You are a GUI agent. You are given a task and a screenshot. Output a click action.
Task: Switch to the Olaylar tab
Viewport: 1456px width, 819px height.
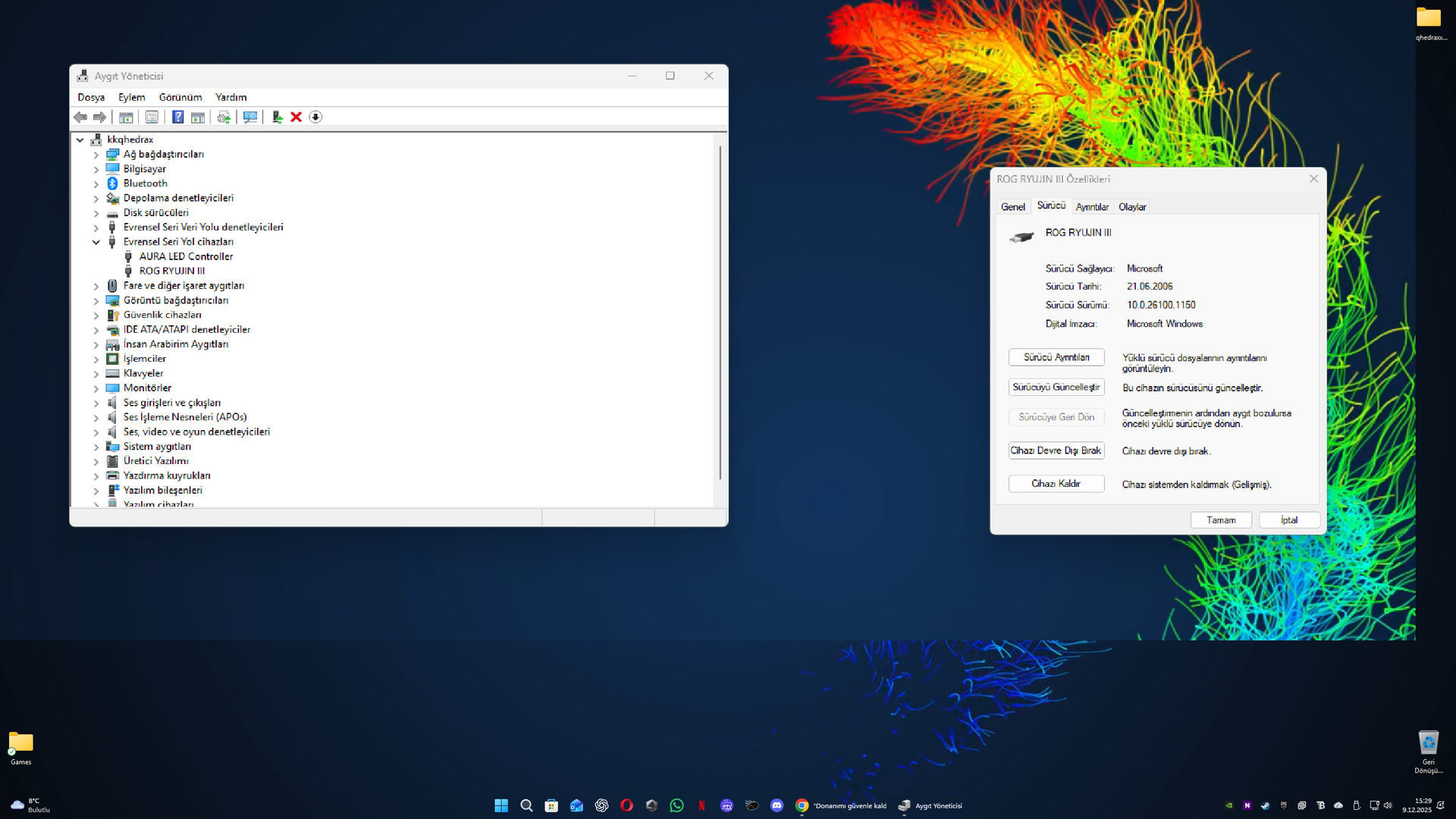point(1131,207)
